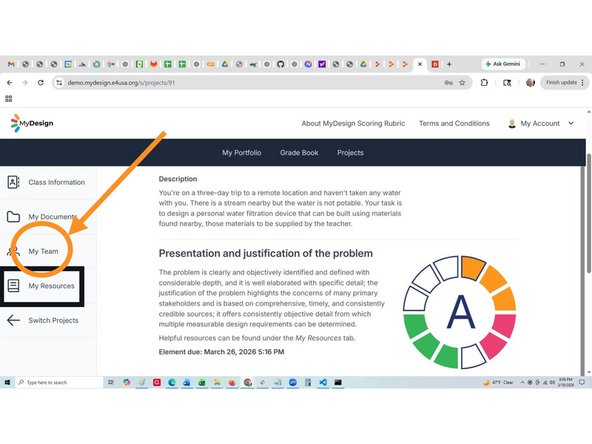Screen dimensions: 592x444
Task: Click the MyDesign logo
Action: point(32,123)
